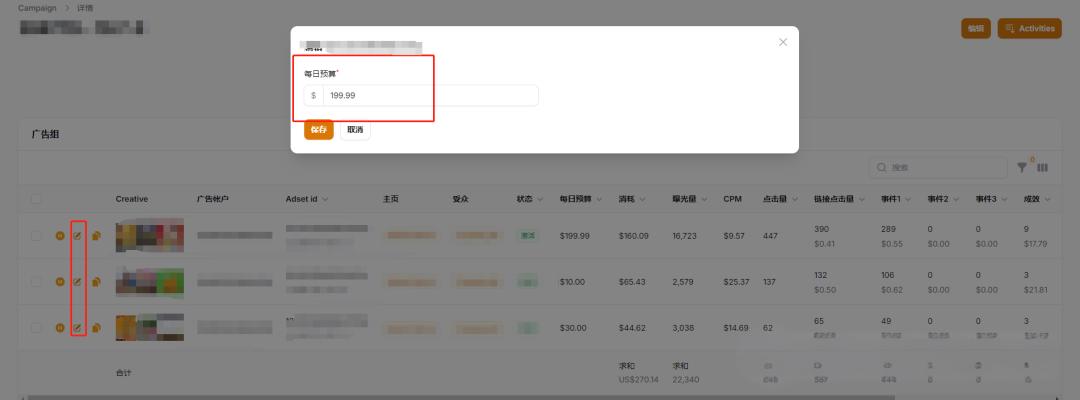
Task: Click the 广告组 section title
Action: [x=45, y=134]
